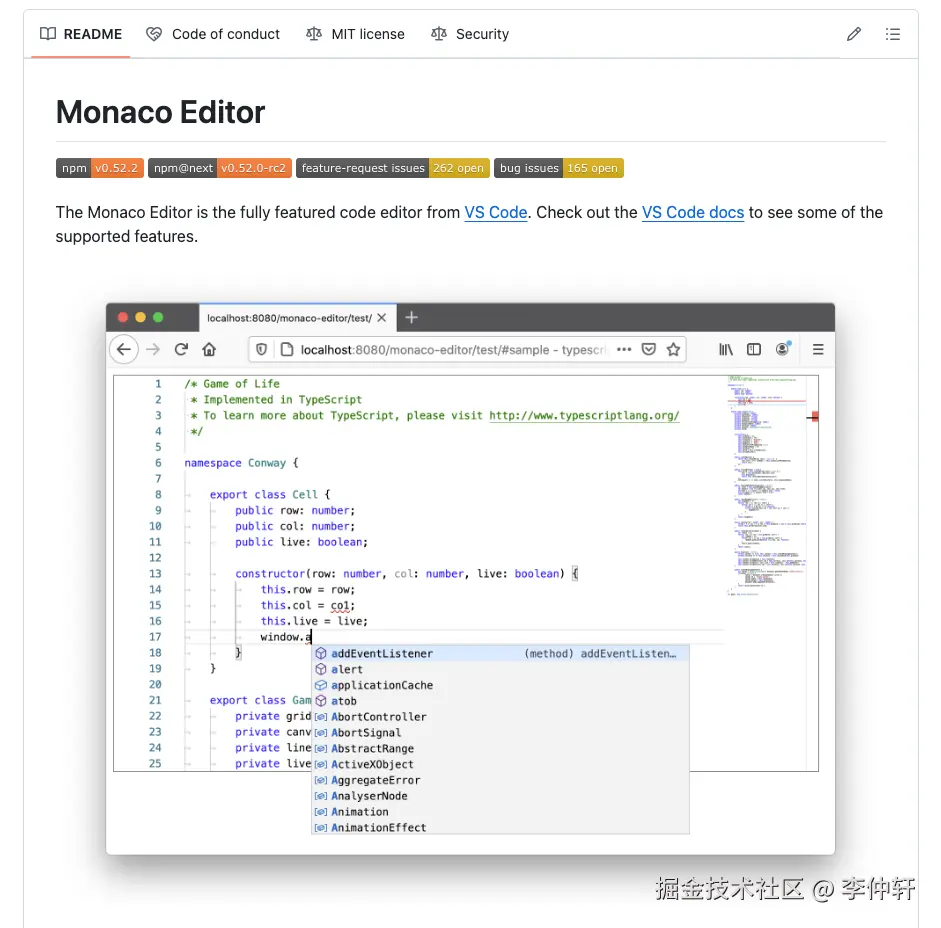This screenshot has height=928, width=941.
Task: Select the atob suggestion
Action: coord(500,701)
